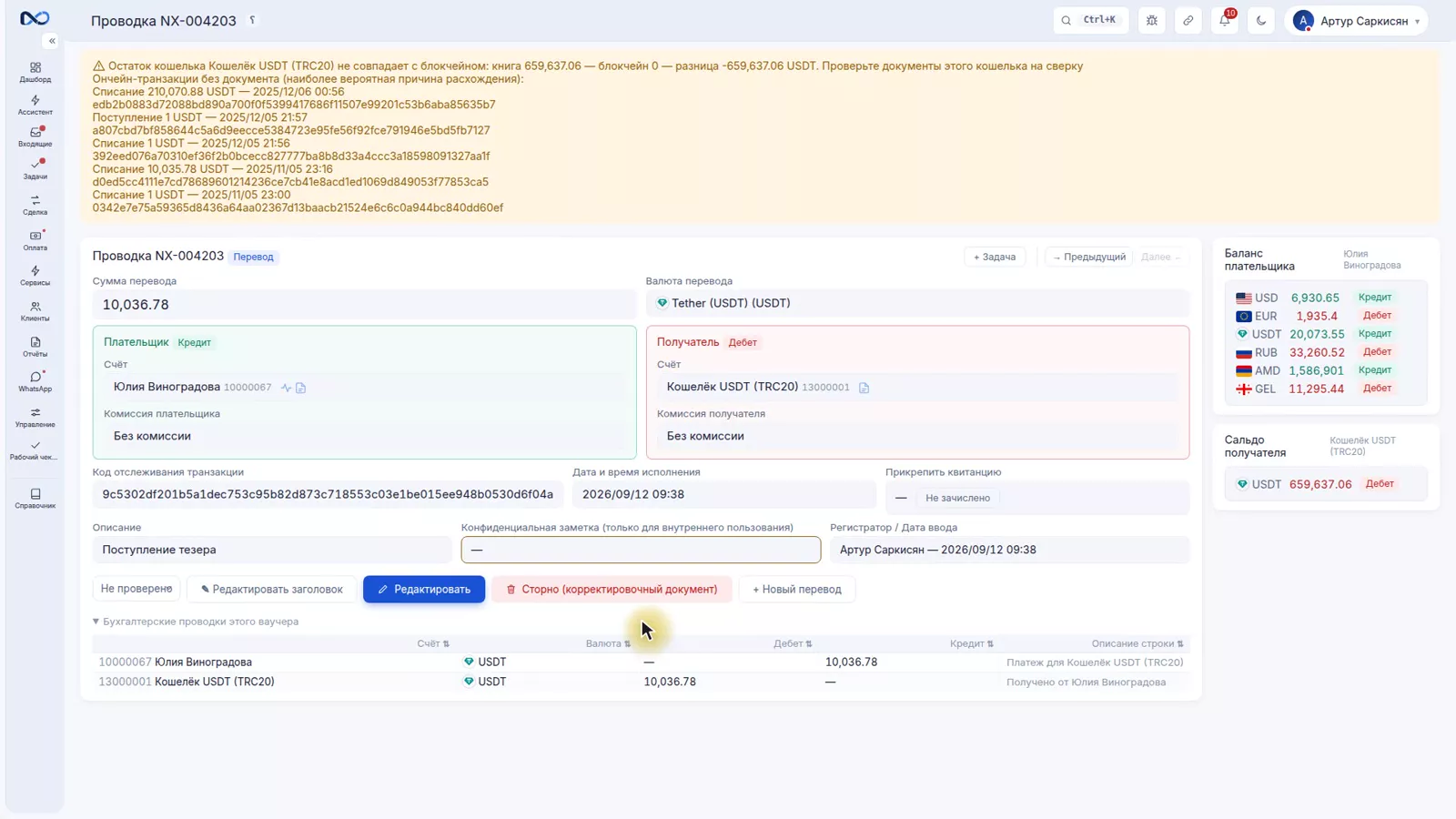Toggle dark mode moon icon
Image resolution: width=1456 pixels, height=819 pixels.
tap(1261, 20)
